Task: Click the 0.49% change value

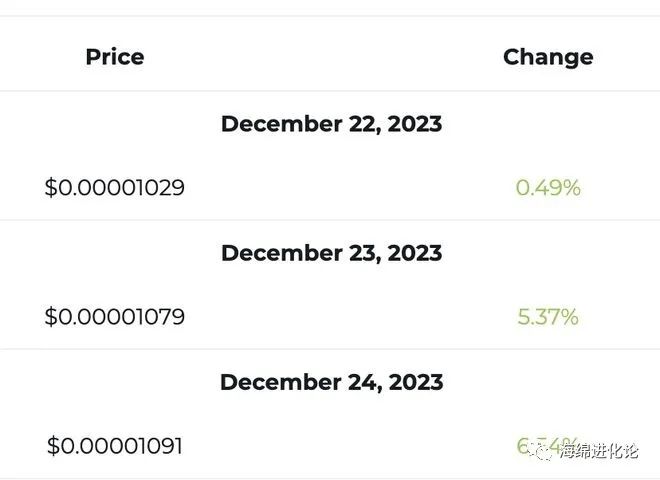Action: (x=548, y=187)
